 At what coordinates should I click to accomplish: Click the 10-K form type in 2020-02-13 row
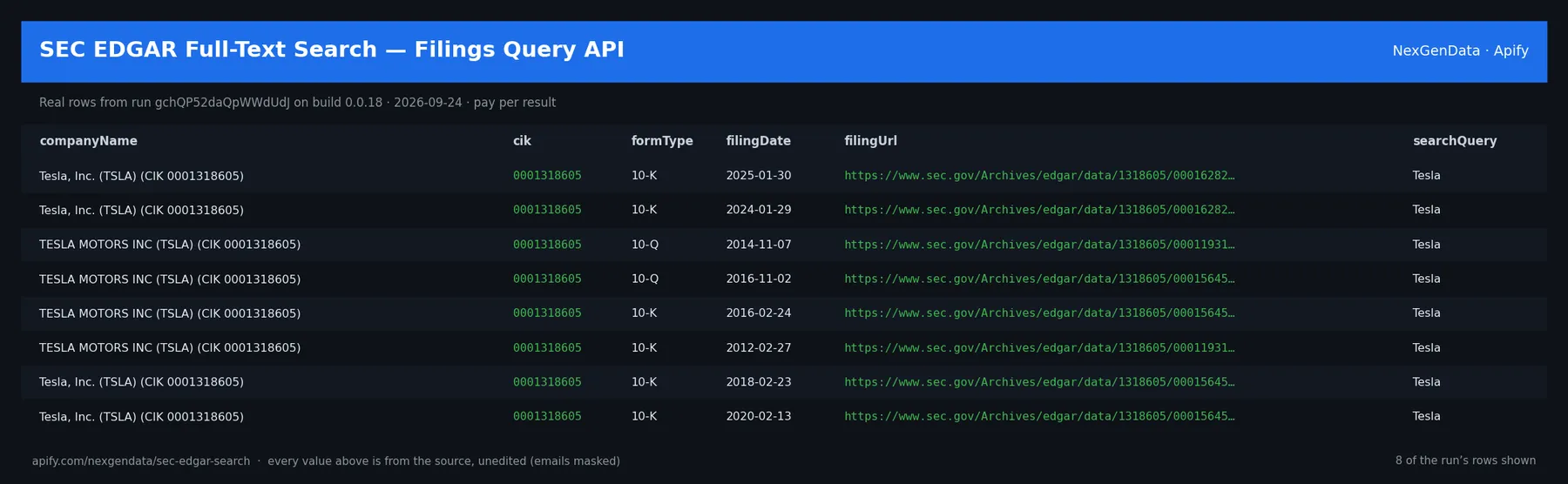tap(645, 416)
